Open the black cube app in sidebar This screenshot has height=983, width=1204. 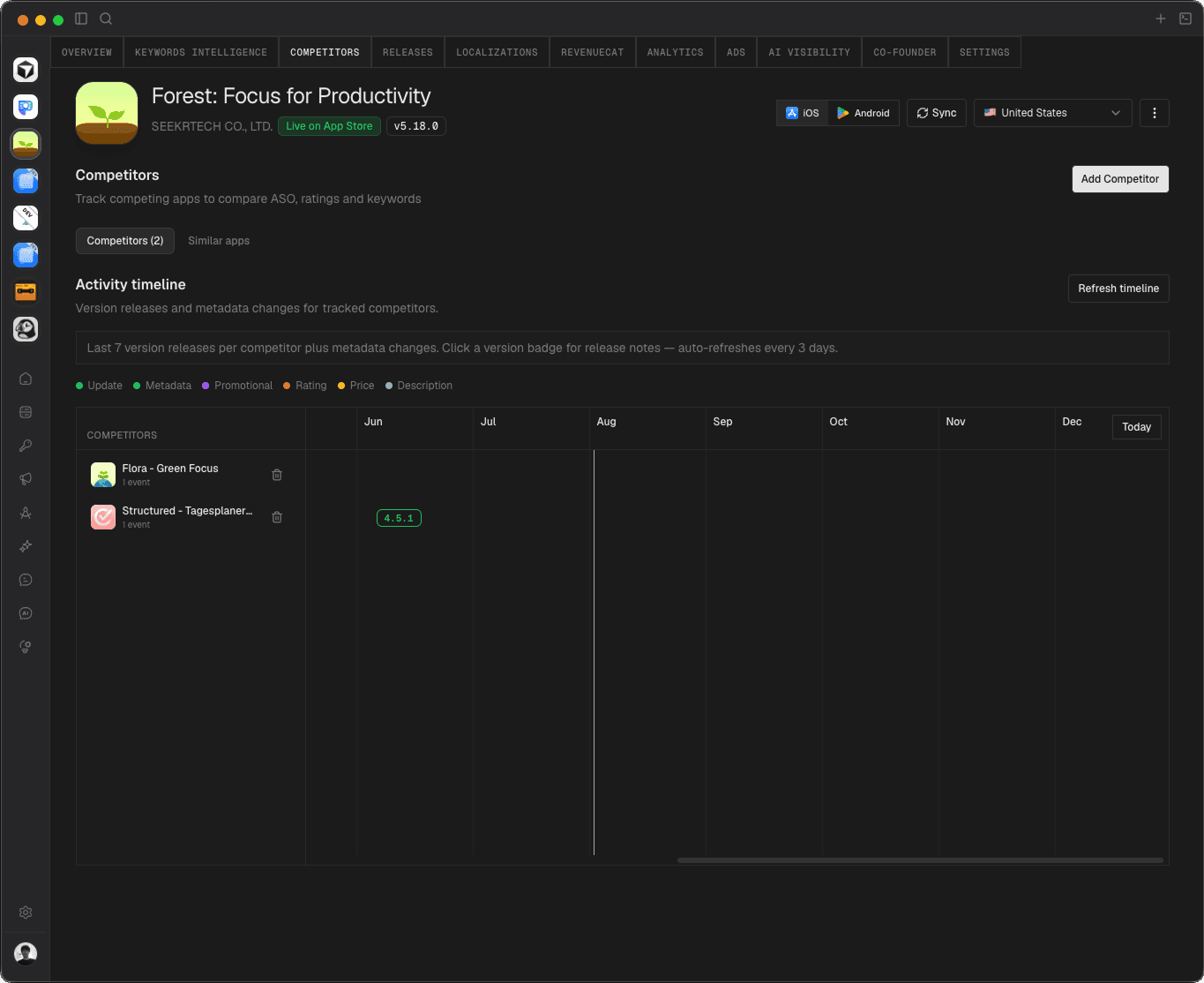[x=26, y=69]
